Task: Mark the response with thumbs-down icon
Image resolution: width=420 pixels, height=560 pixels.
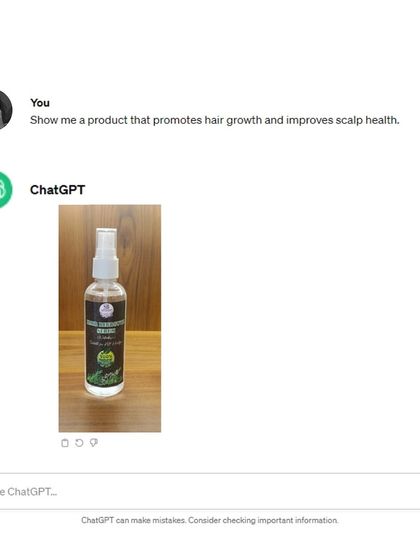Action: click(94, 443)
